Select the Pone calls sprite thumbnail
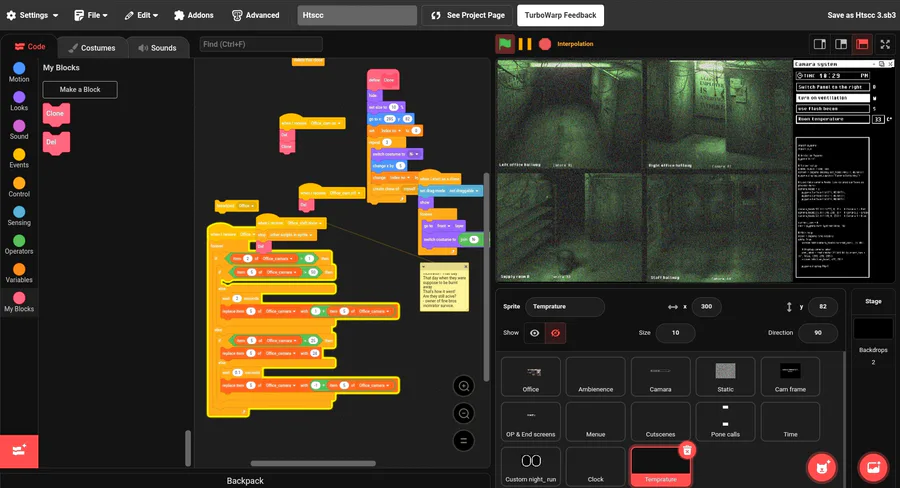Screen dimensions: 900x488 click(725, 422)
